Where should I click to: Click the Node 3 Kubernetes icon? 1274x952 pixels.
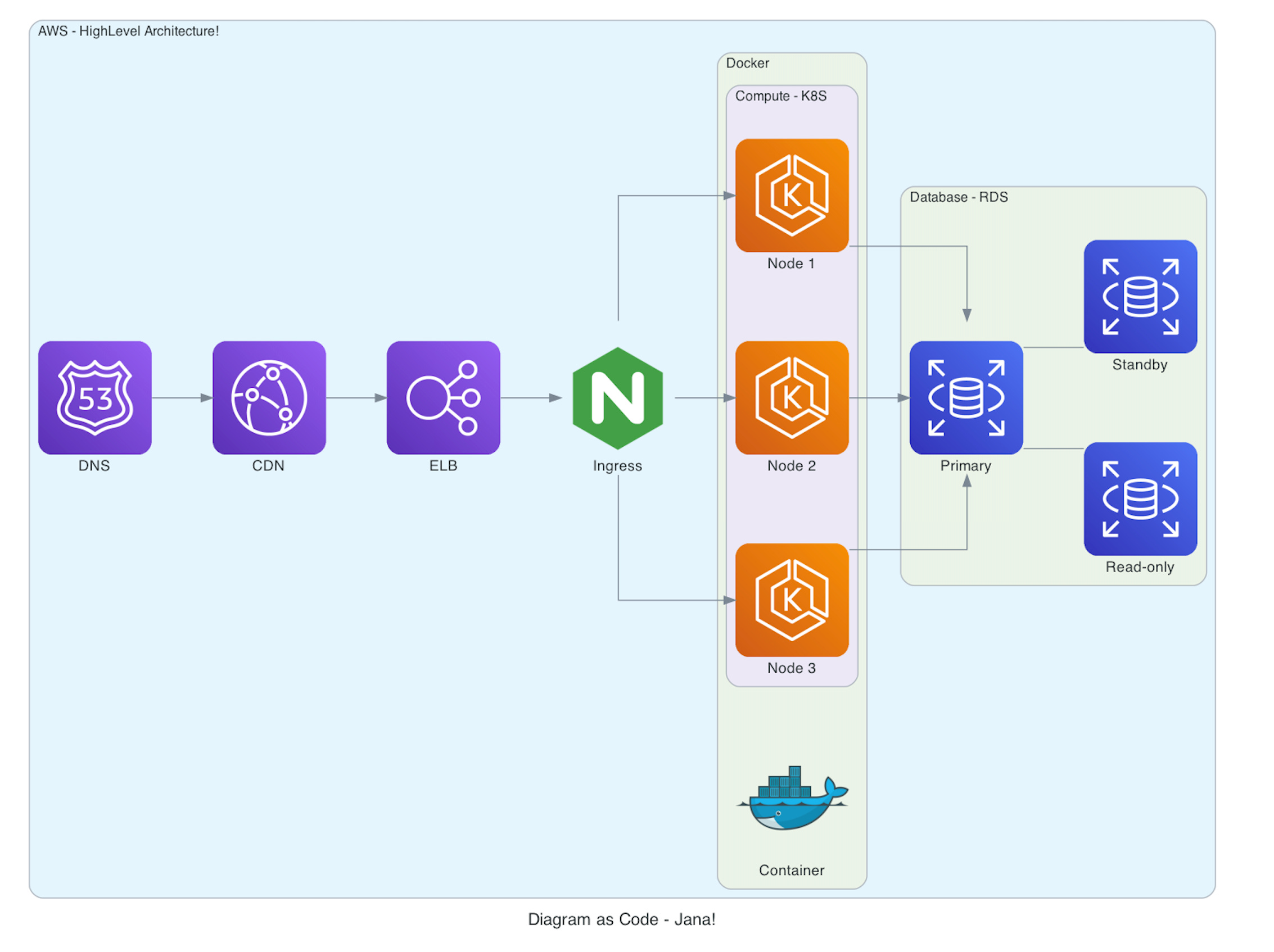pyautogui.click(x=792, y=600)
